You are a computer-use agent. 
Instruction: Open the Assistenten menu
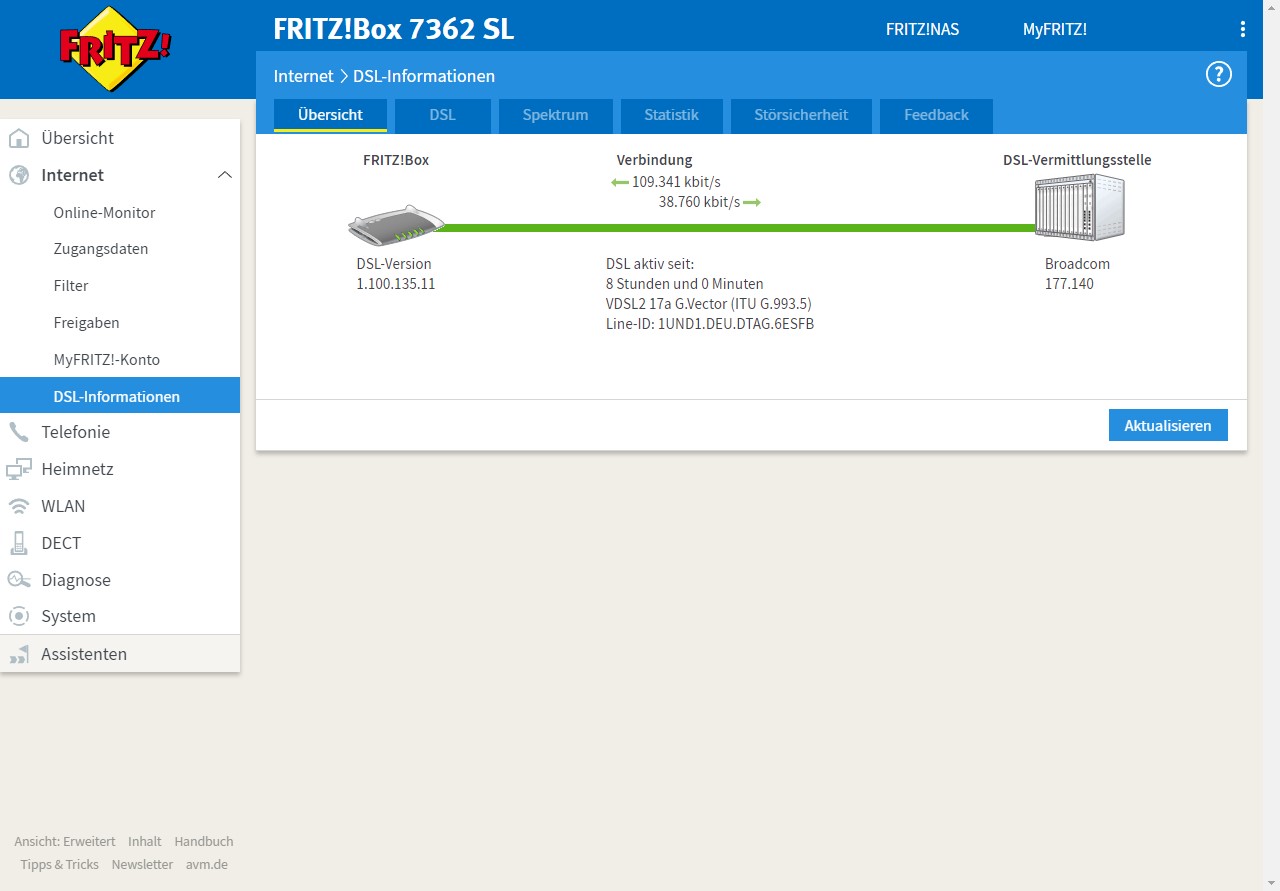120,654
